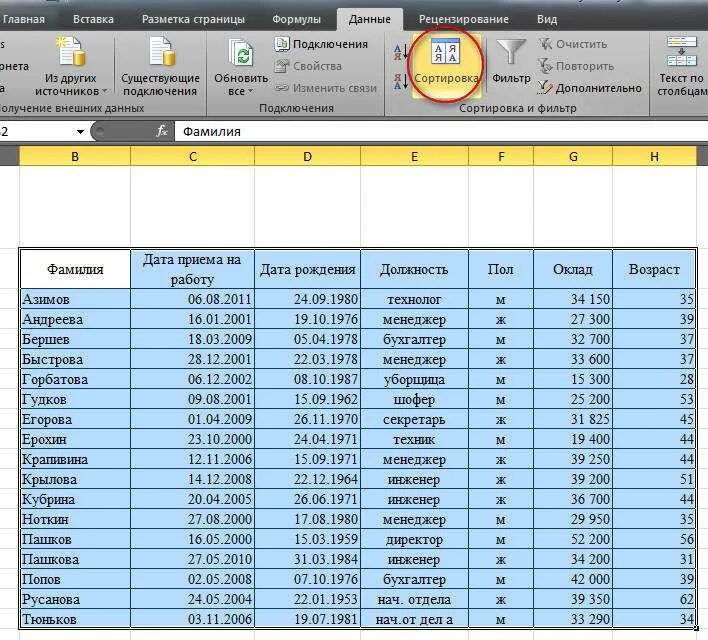708x640 pixels.
Task: Click the Фамилия header cell
Action: (75, 269)
